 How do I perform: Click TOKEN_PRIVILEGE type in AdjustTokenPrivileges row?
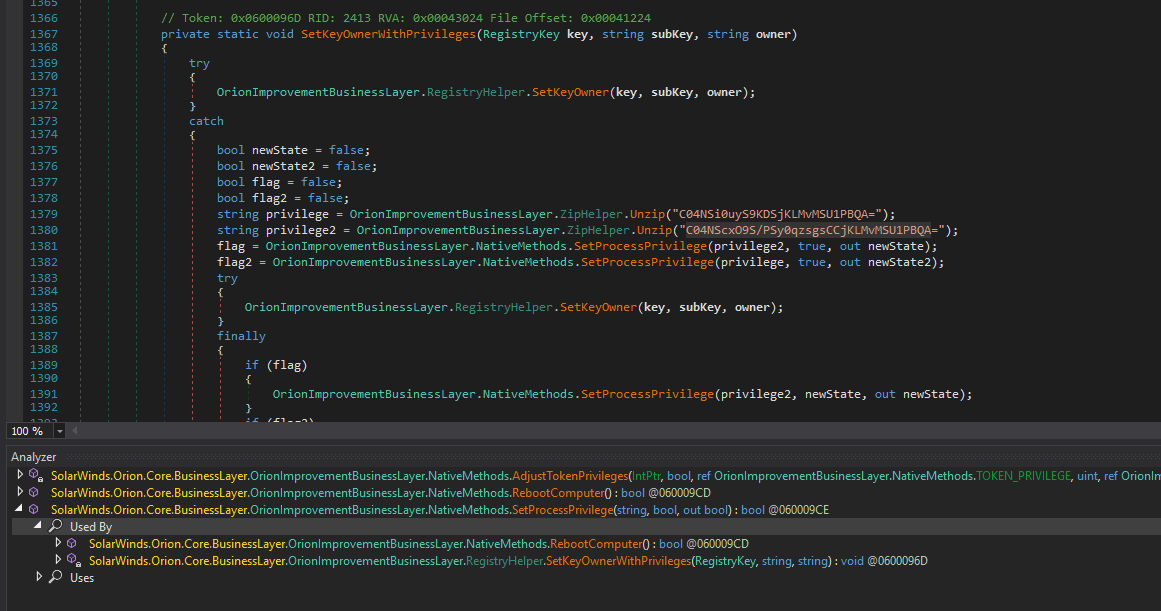(1023, 475)
